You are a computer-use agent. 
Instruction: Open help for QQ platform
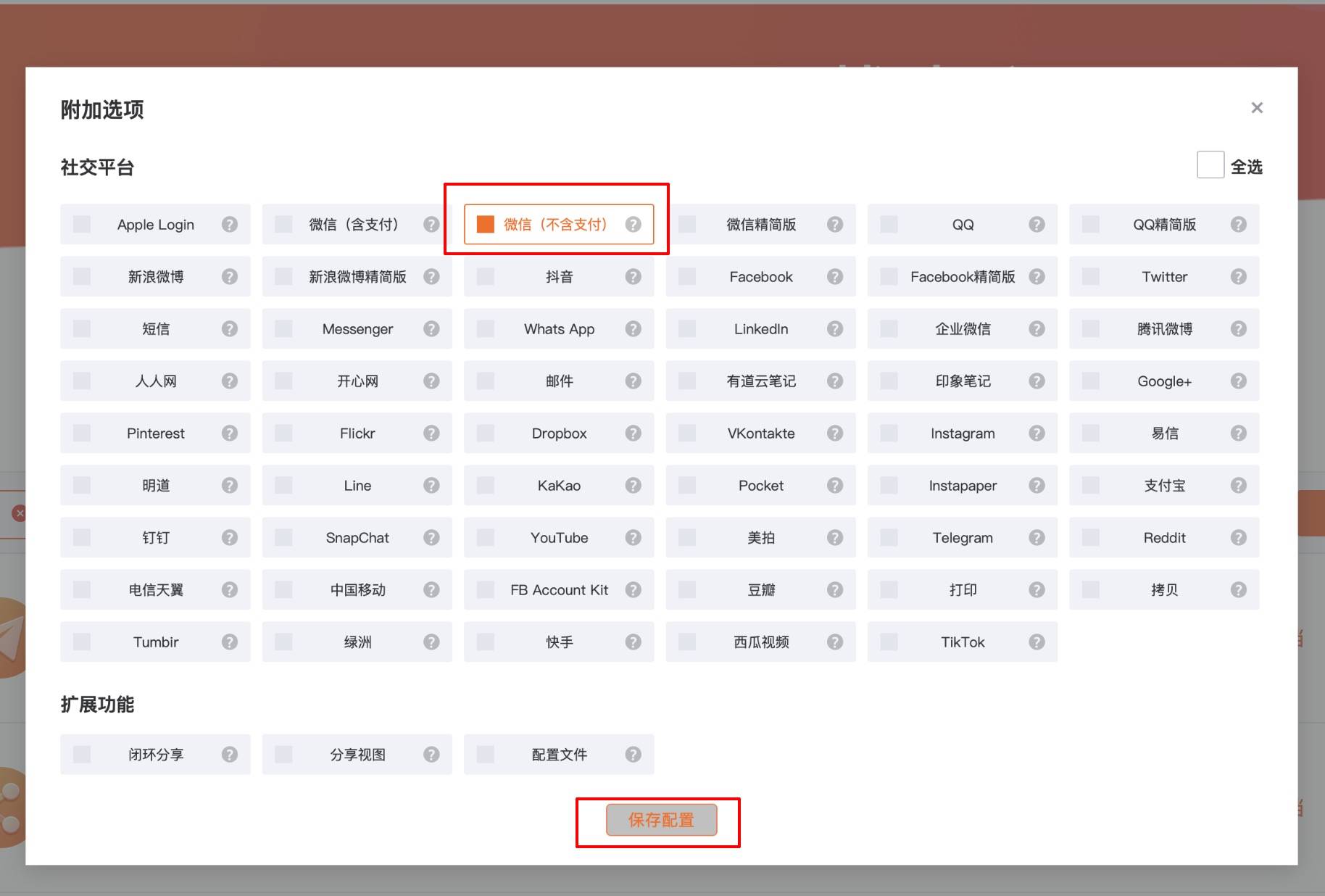[1037, 224]
